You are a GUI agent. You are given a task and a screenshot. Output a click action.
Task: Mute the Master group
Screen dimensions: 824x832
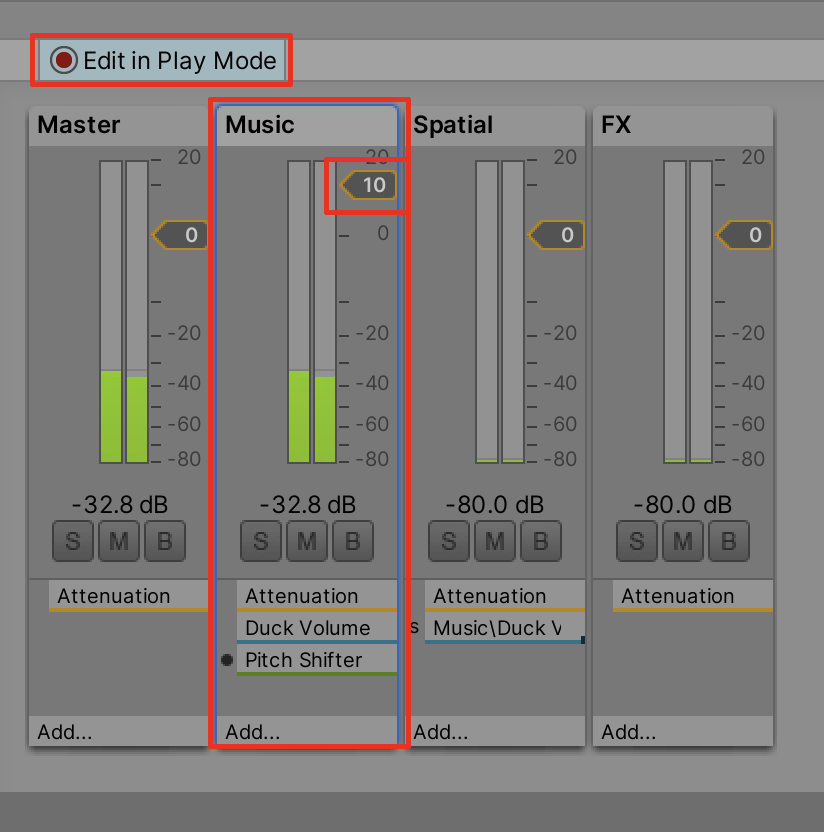coord(119,541)
